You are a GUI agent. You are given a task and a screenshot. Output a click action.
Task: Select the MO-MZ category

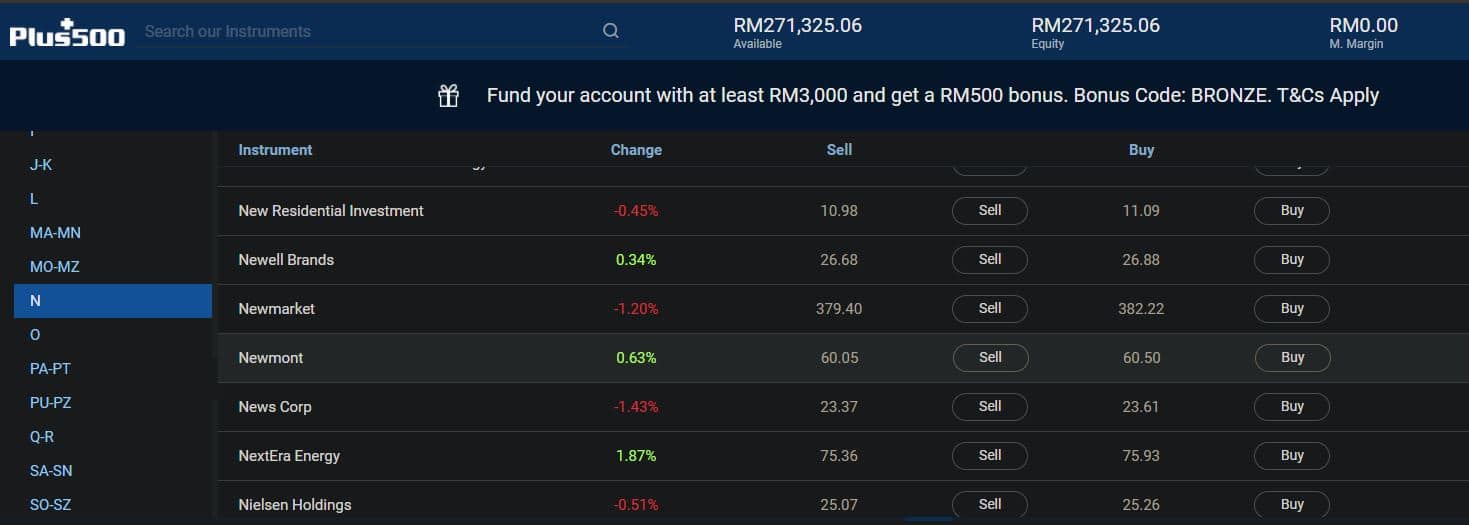[x=54, y=267]
